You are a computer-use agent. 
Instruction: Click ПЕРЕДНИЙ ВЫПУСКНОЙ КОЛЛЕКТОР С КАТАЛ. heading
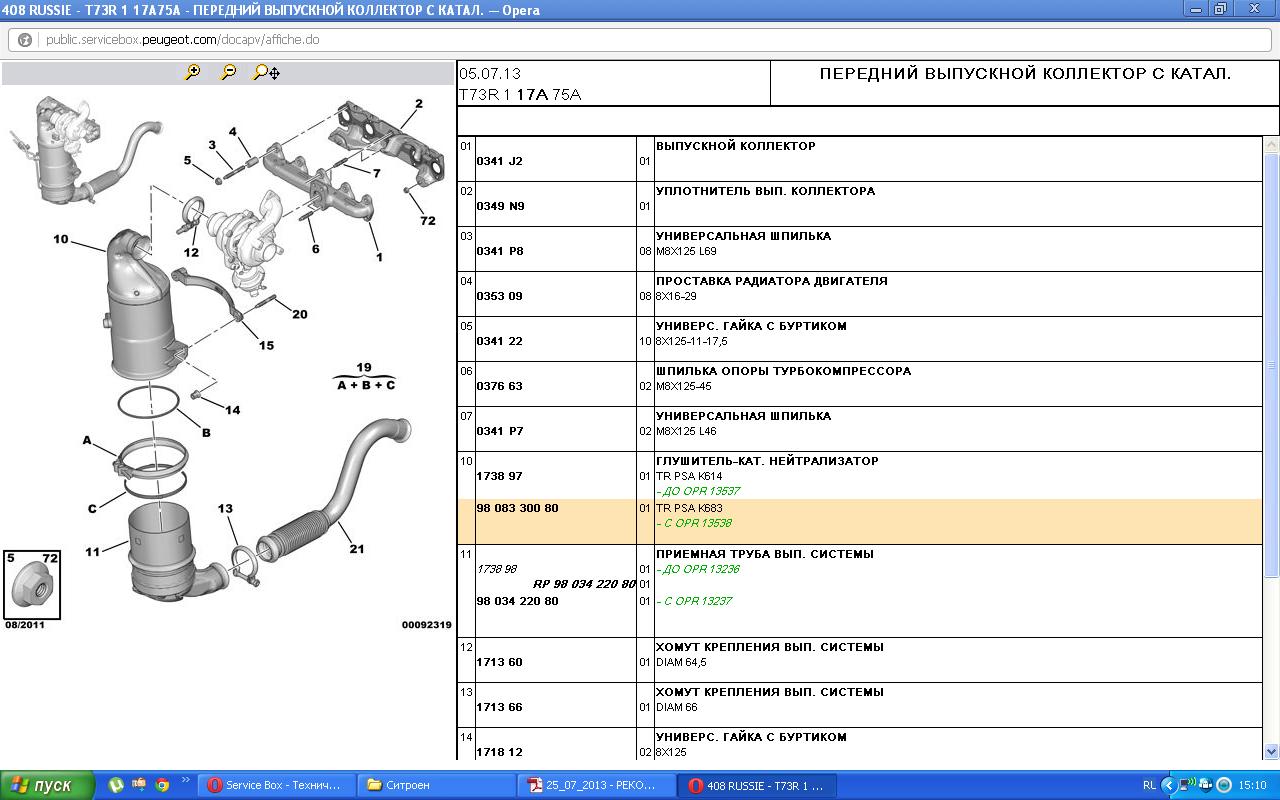pos(1025,74)
